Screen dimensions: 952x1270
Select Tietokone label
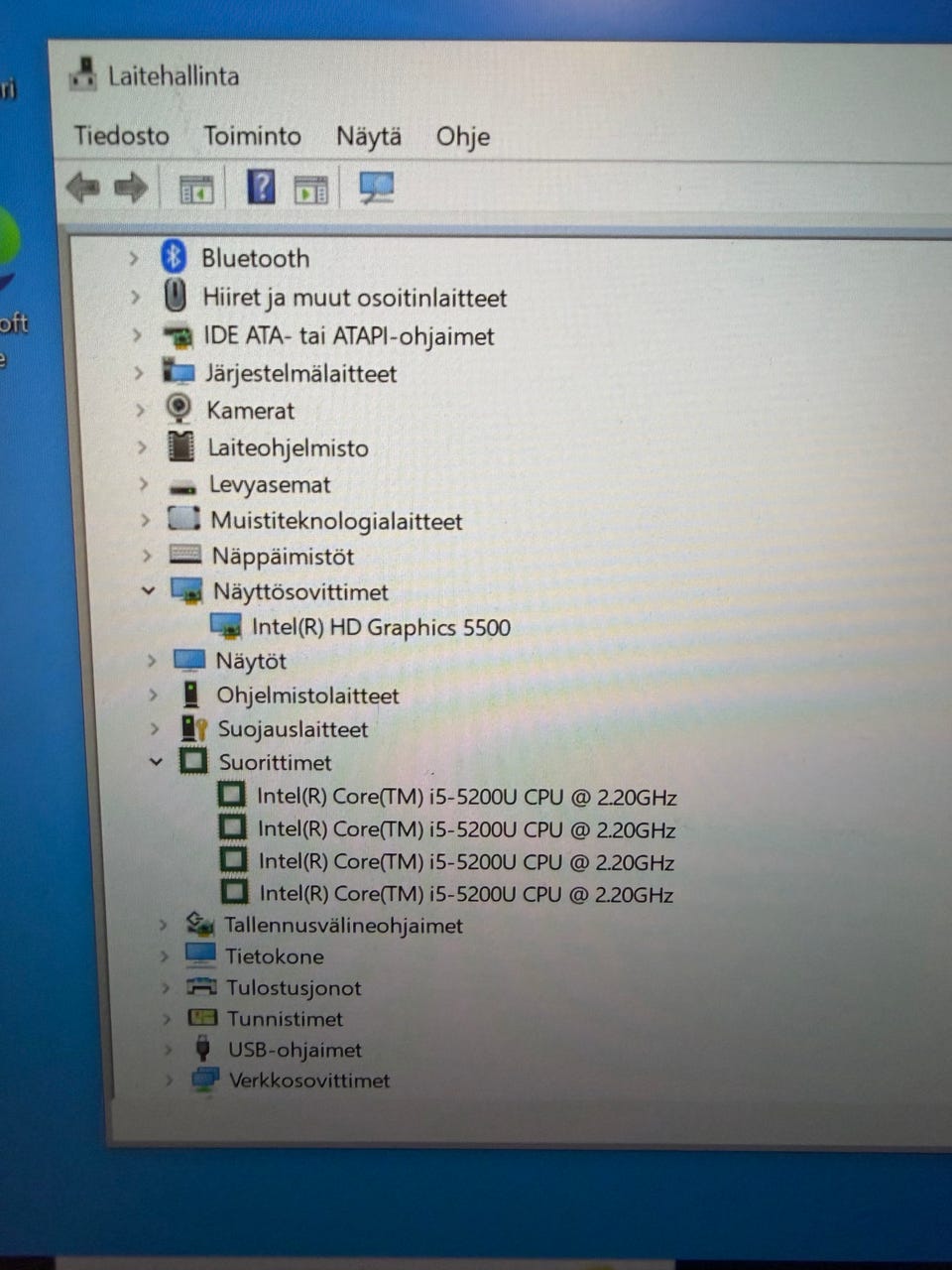[274, 956]
